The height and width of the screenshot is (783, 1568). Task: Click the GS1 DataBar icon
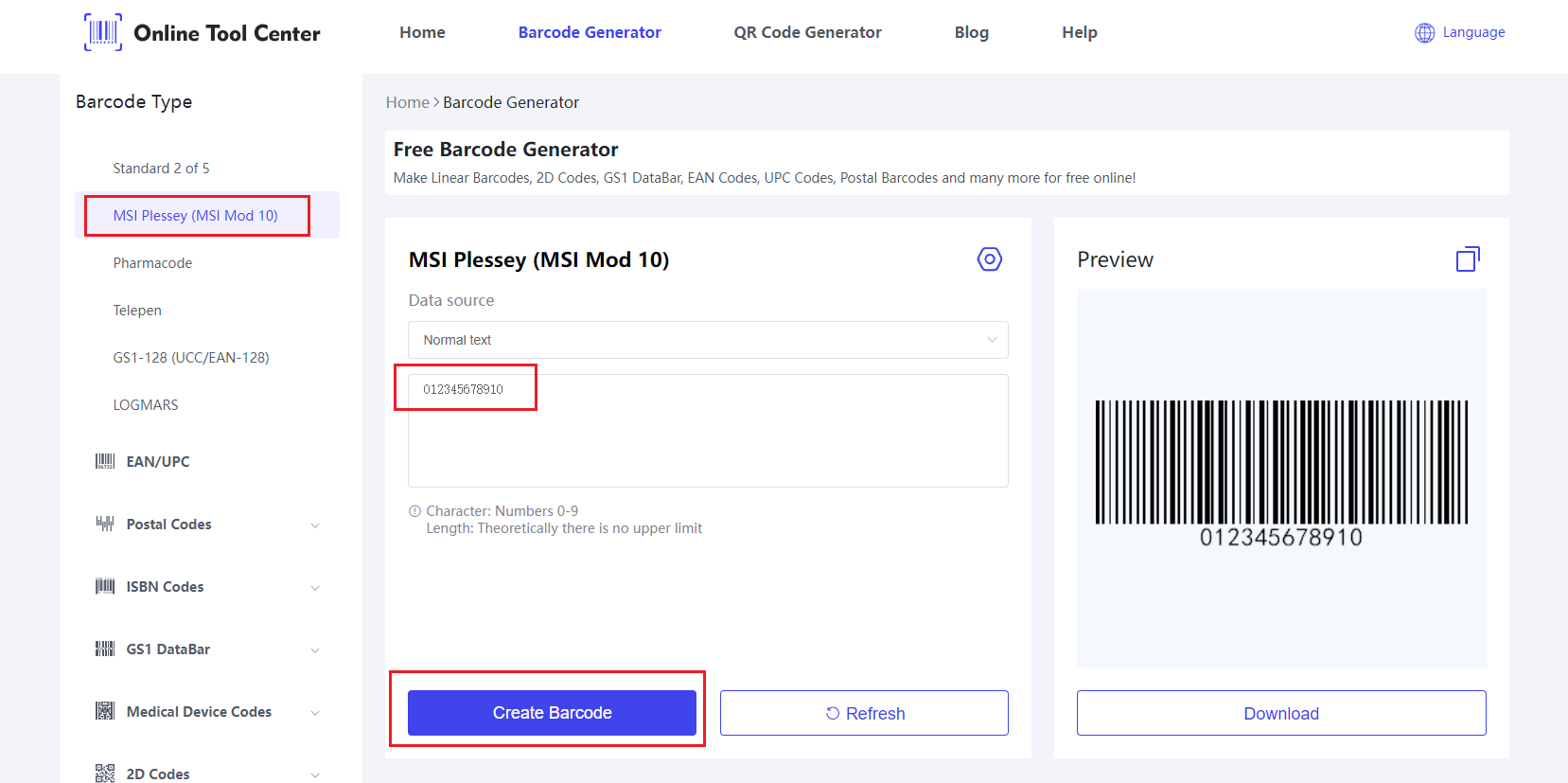click(105, 649)
